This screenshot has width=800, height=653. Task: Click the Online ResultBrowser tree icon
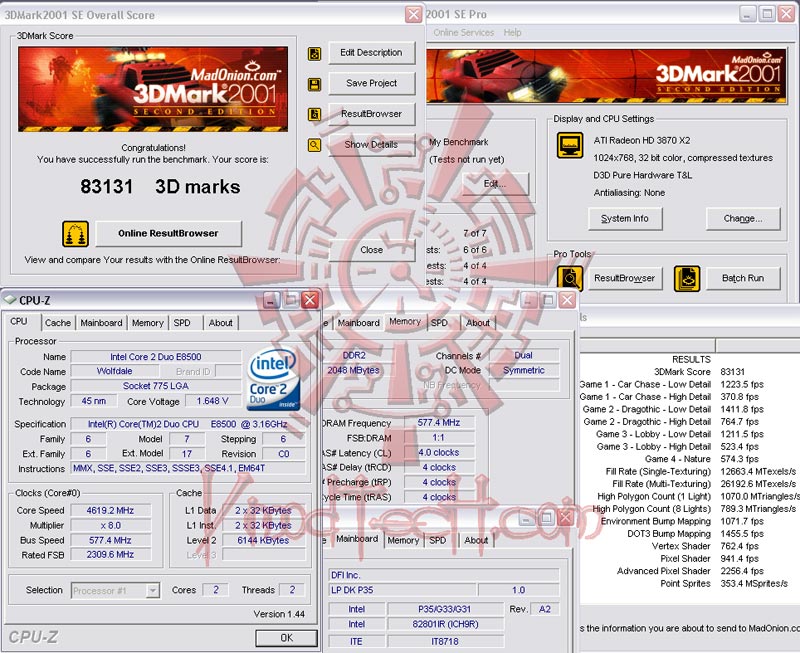[x=76, y=234]
